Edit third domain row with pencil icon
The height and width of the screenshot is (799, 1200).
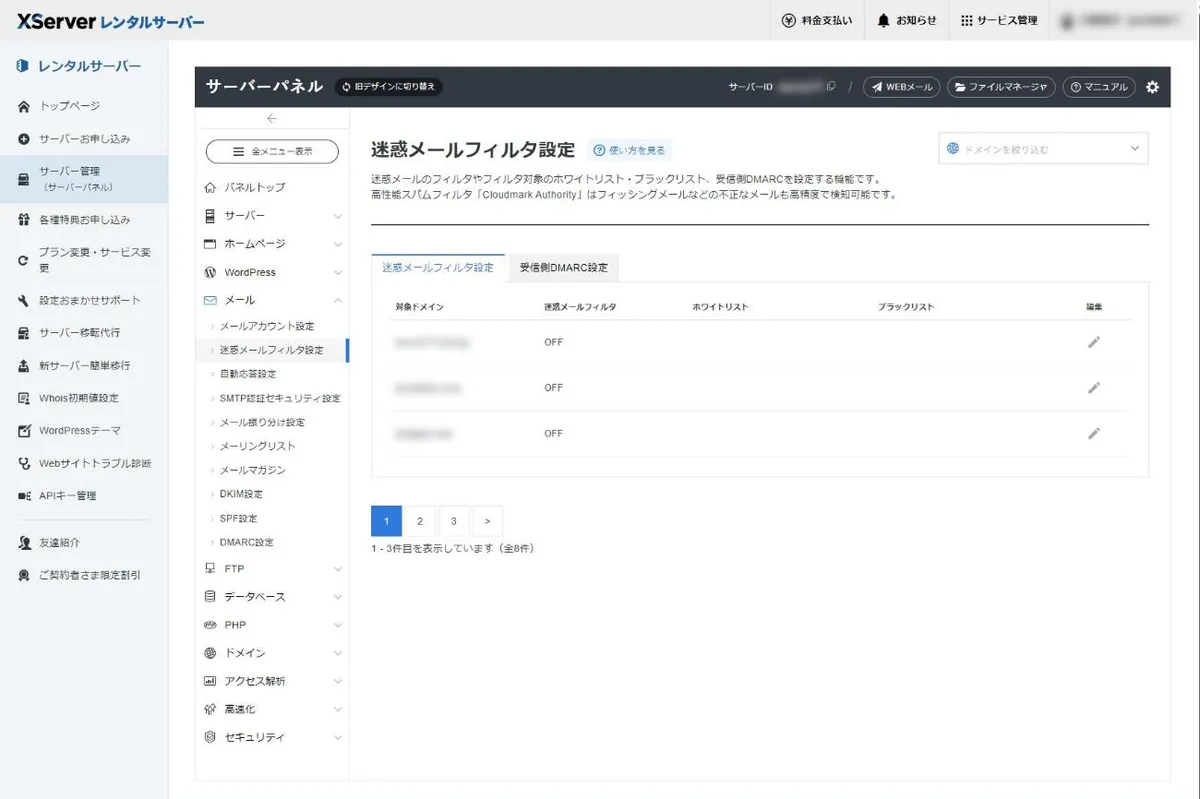click(1094, 434)
